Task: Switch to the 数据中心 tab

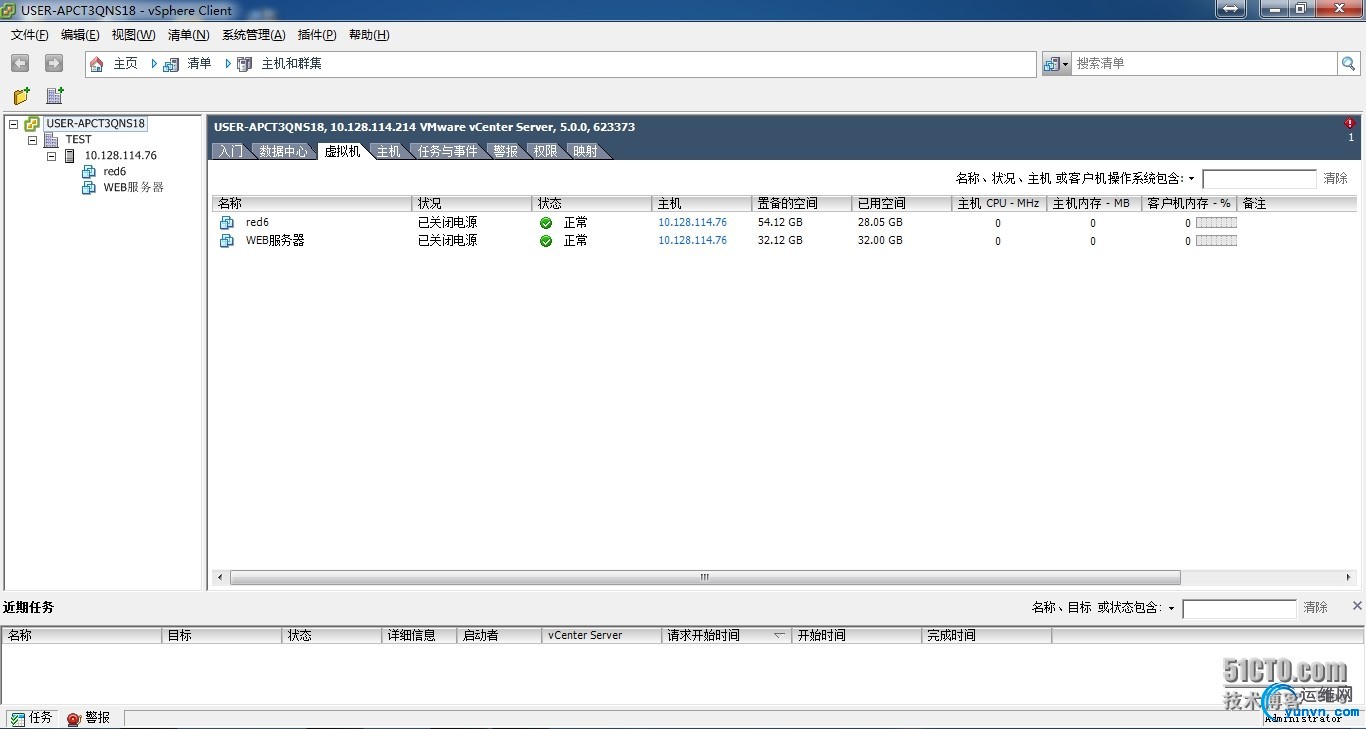Action: pyautogui.click(x=283, y=152)
